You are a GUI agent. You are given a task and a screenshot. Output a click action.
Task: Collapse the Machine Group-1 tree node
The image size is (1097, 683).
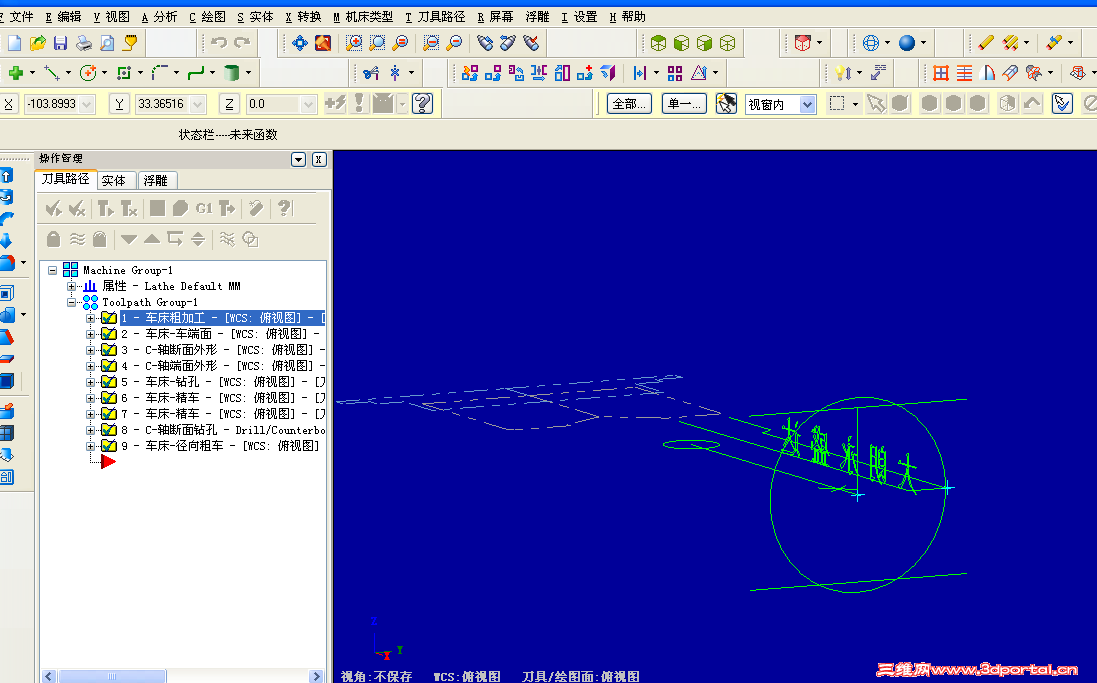pos(52,270)
